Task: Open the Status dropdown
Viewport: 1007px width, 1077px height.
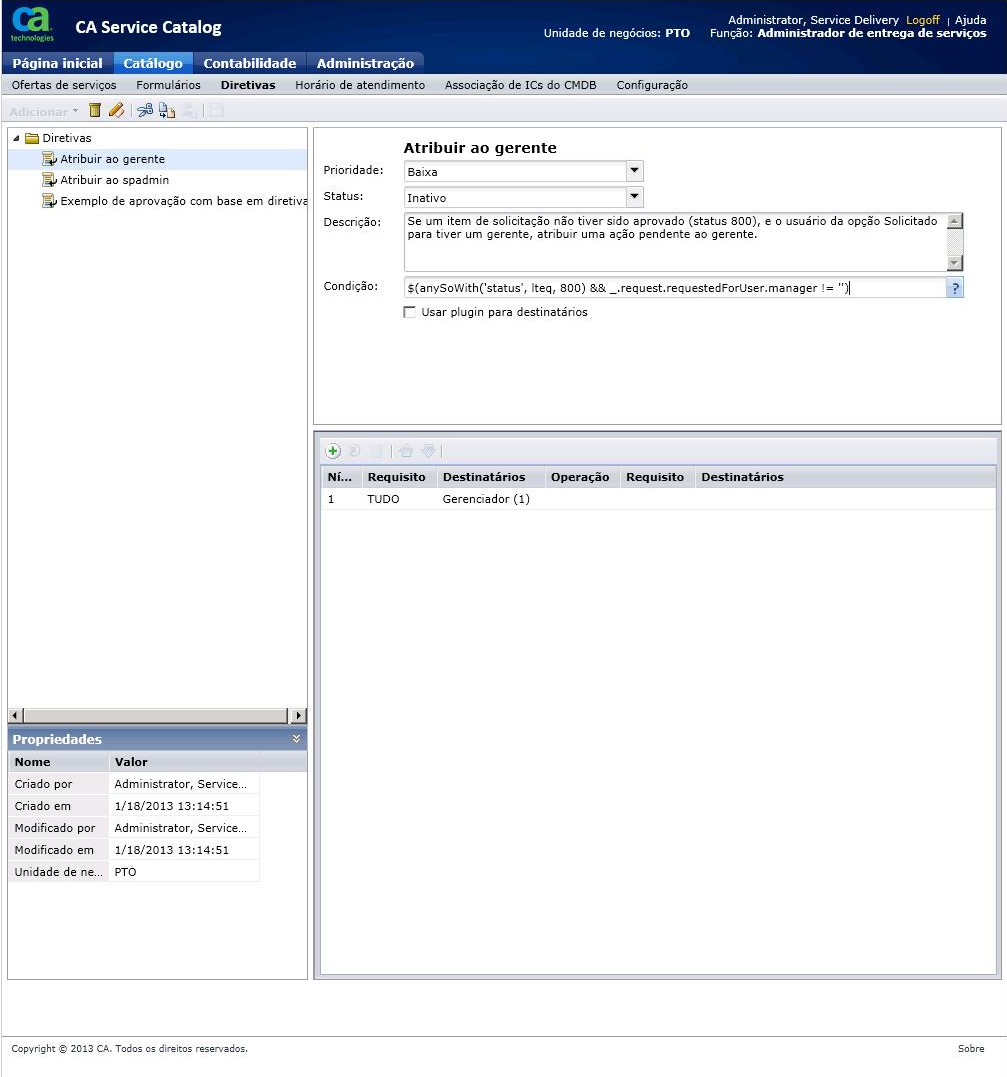Action: [x=634, y=198]
